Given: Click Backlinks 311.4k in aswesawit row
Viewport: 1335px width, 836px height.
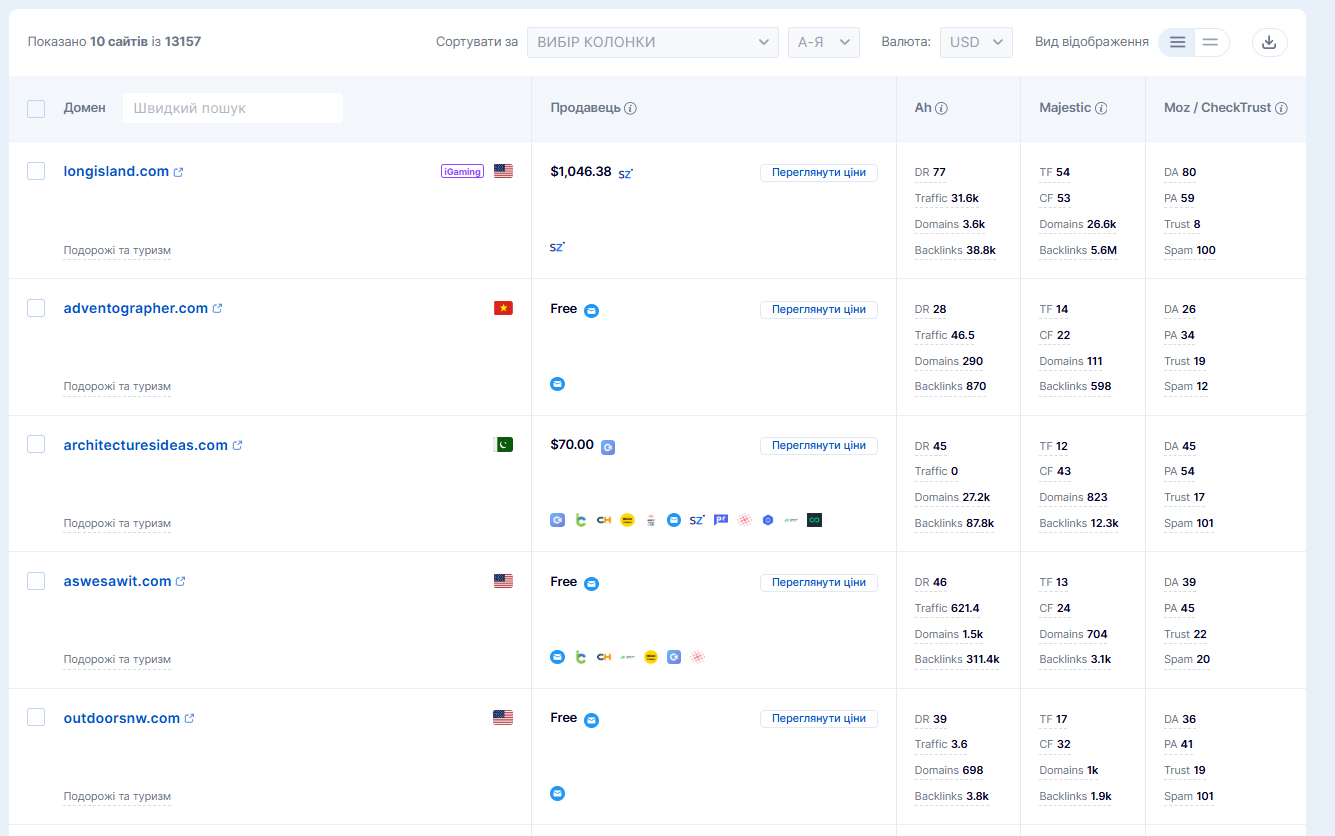Looking at the screenshot, I should pos(957,659).
